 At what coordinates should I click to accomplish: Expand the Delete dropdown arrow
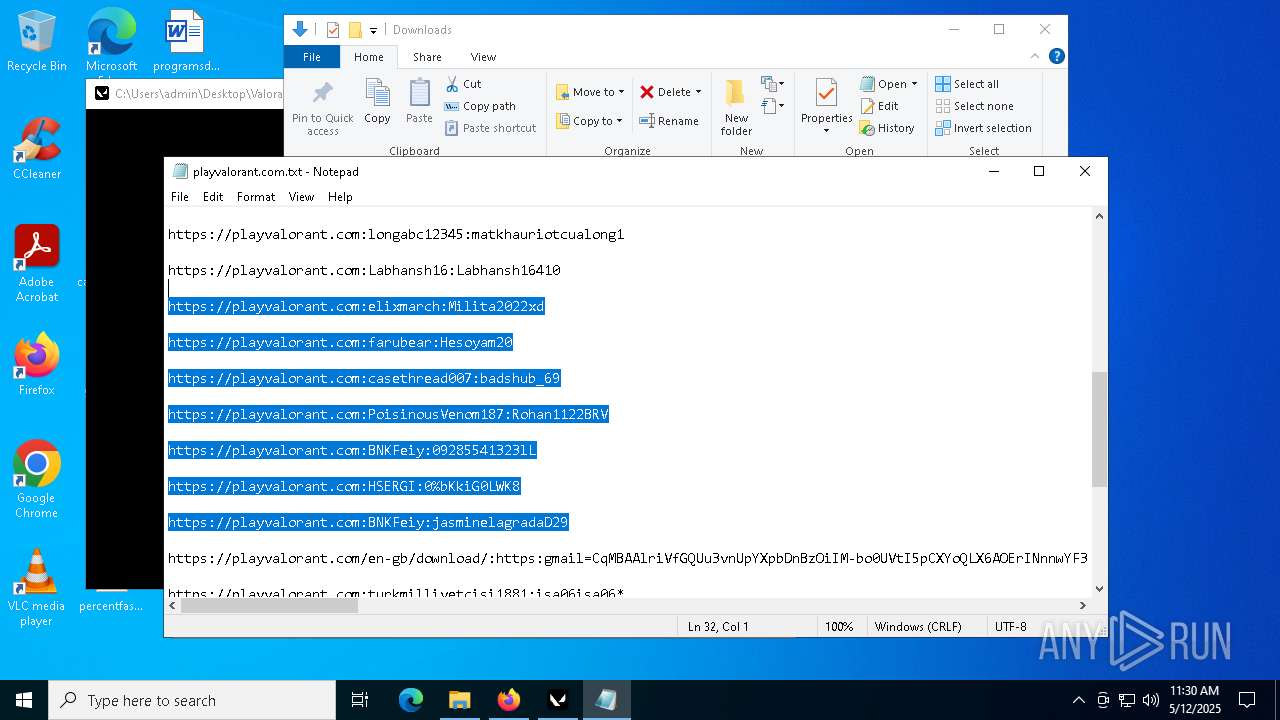click(x=698, y=92)
